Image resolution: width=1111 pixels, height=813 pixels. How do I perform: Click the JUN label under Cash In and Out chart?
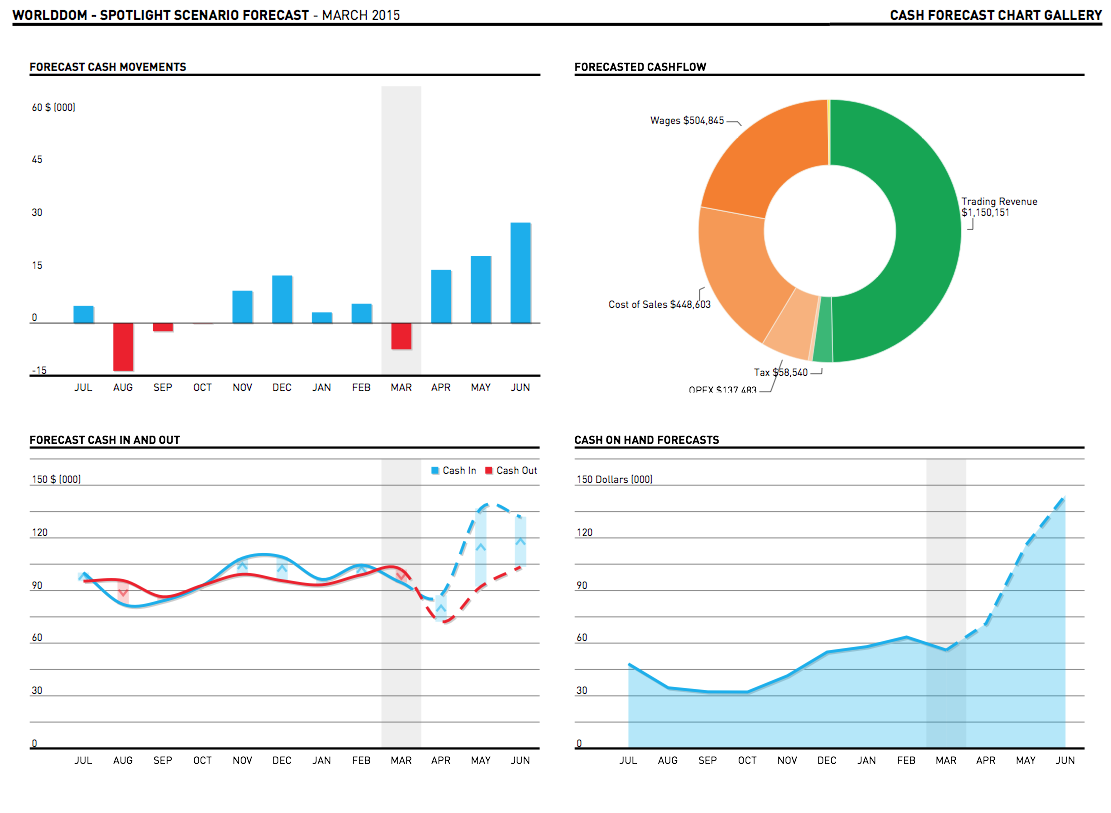pos(521,761)
